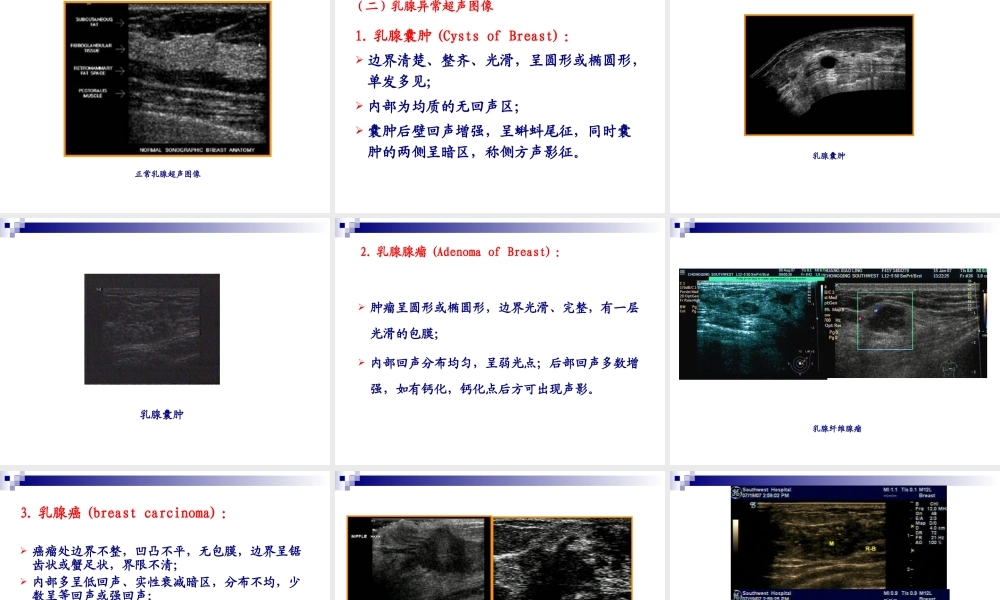The width and height of the screenshot is (1000, 600).
Task: Select the normal breast anatomy ultrasound image
Action: (x=165, y=82)
